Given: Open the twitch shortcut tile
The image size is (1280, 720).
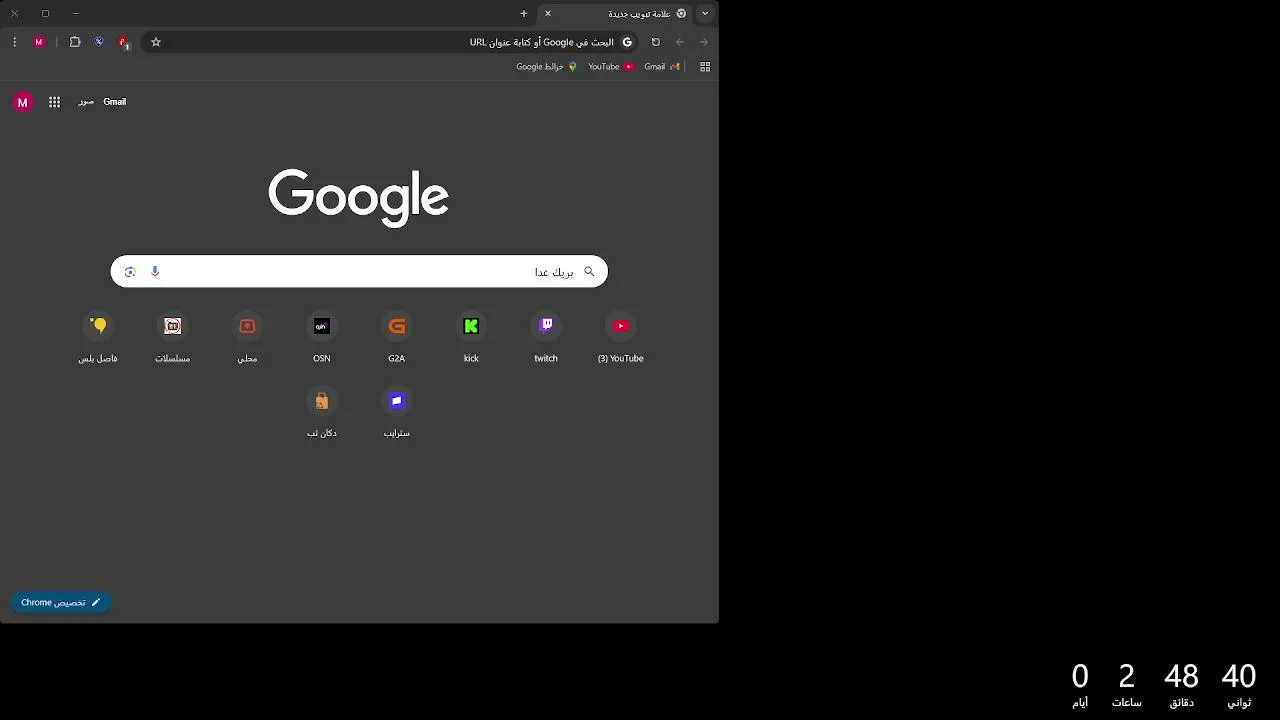Looking at the screenshot, I should pos(546,337).
